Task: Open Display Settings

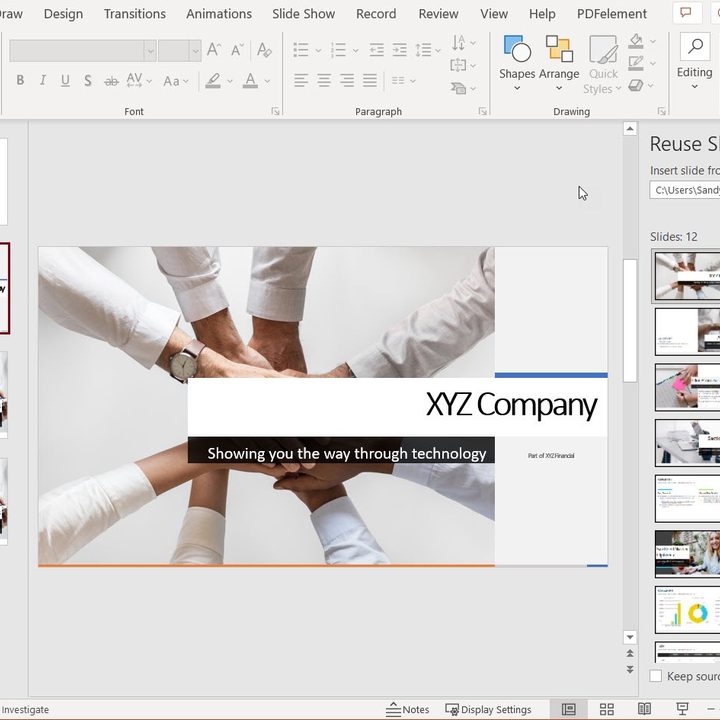Action: pyautogui.click(x=489, y=709)
